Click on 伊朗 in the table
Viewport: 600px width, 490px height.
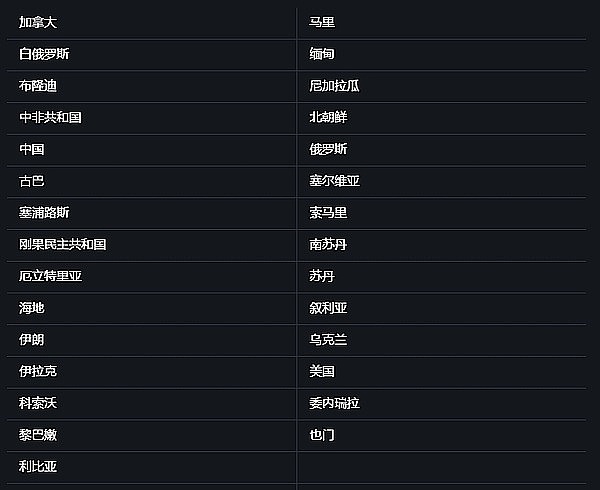(x=32, y=340)
